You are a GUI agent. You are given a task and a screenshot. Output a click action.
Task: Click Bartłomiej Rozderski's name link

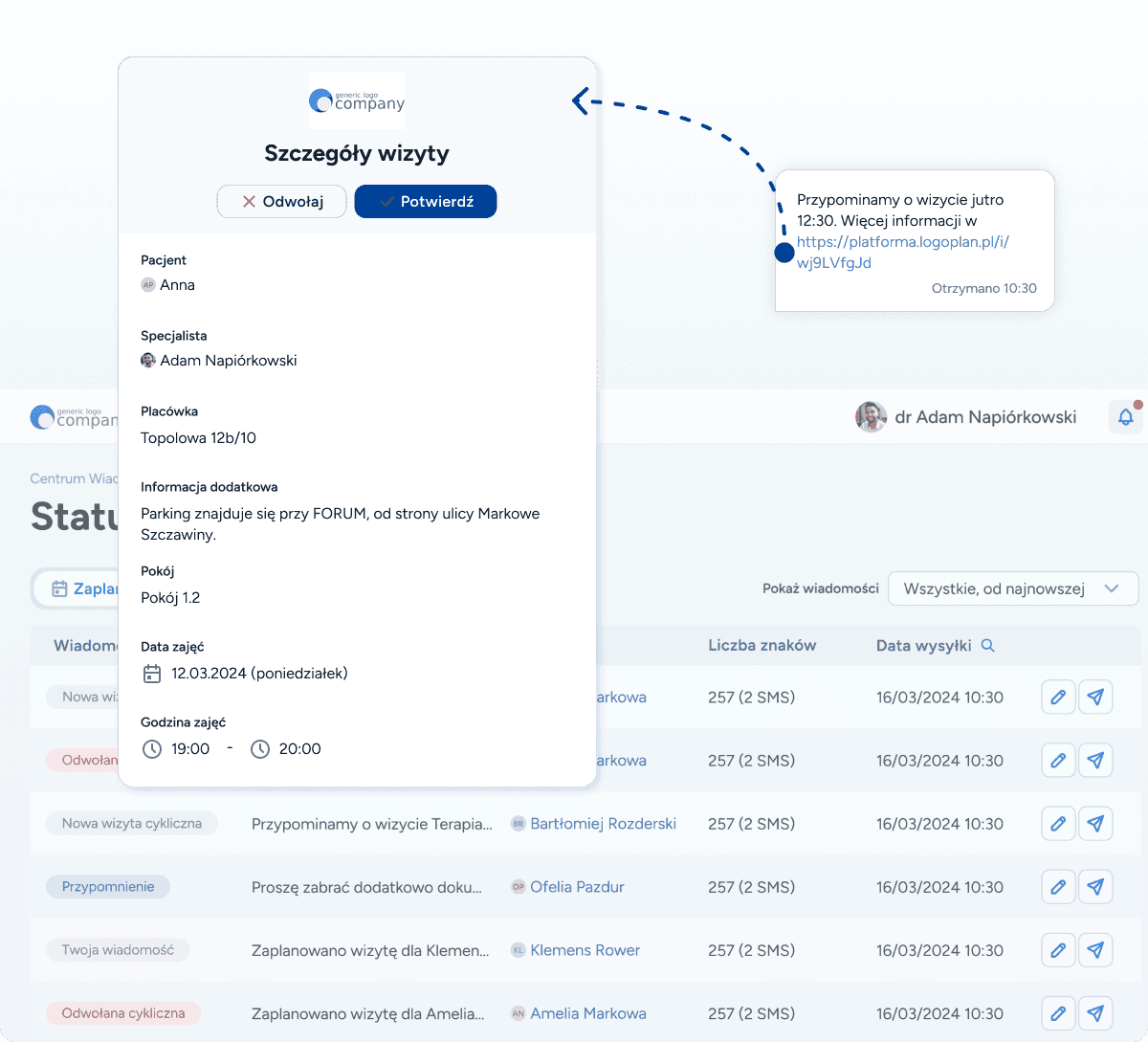(602, 823)
